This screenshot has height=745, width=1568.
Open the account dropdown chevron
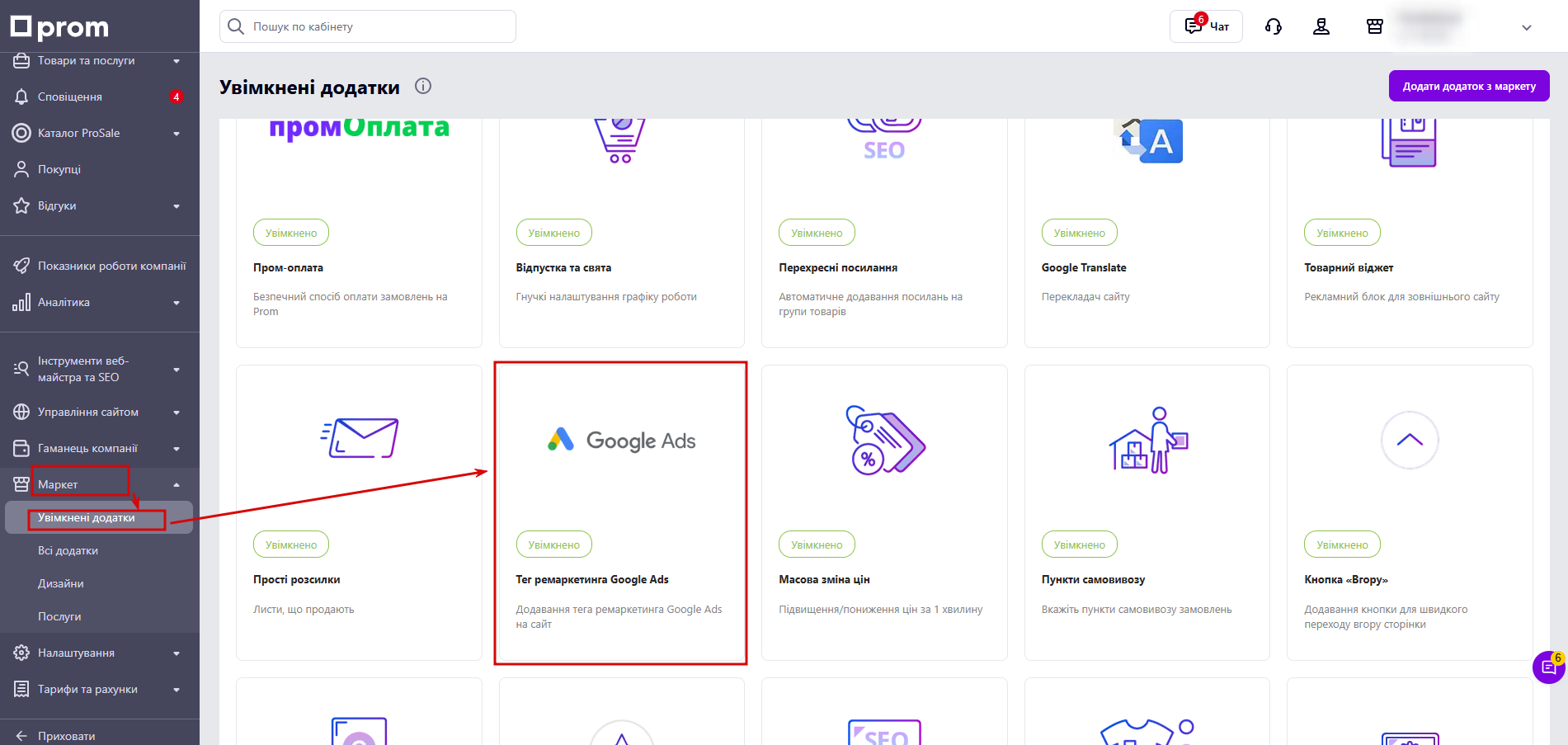[1526, 27]
